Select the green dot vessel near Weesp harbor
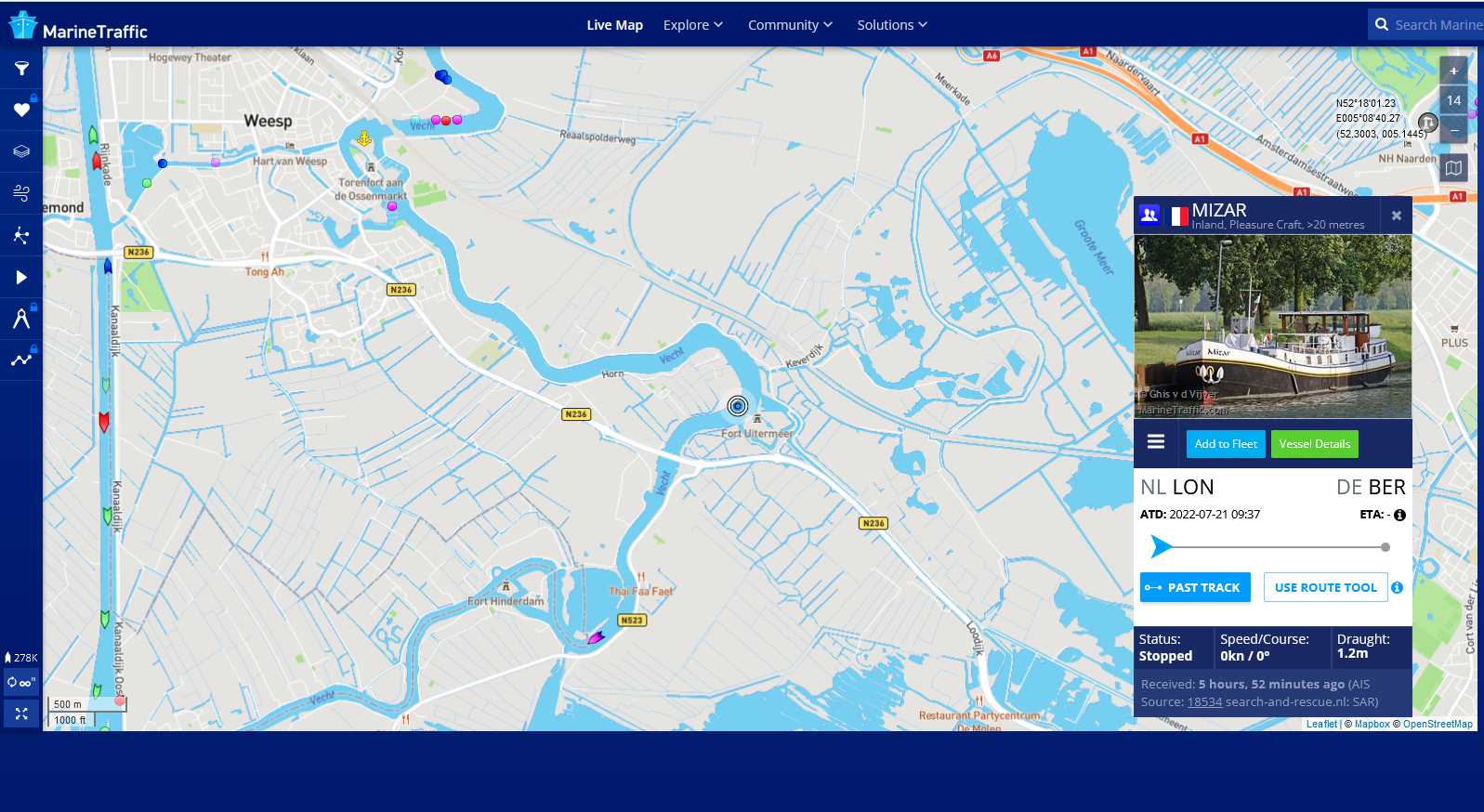Image resolution: width=1484 pixels, height=812 pixels. [147, 183]
